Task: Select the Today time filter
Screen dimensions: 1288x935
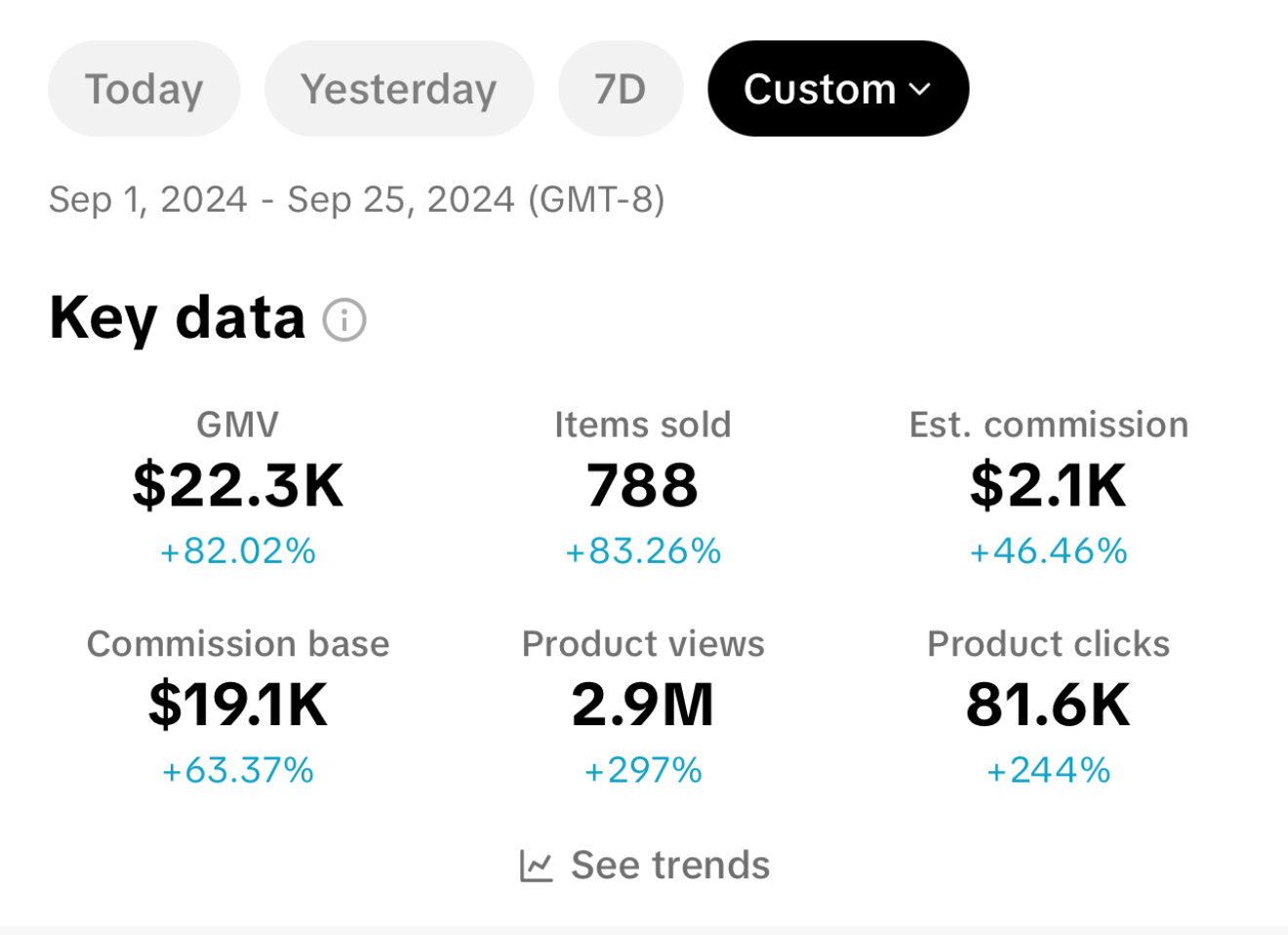Action: tap(143, 89)
